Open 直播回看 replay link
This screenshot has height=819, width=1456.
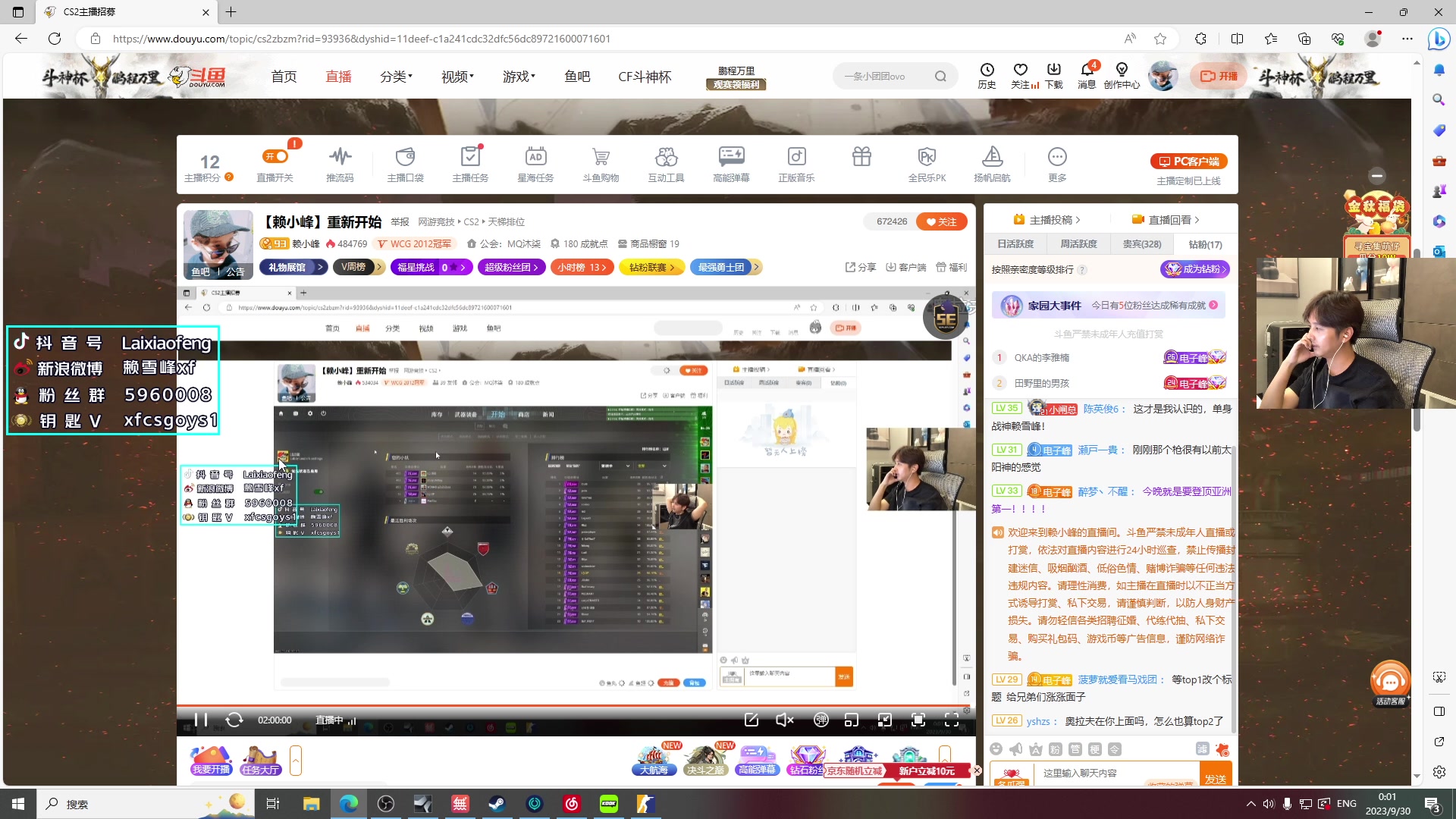1166,220
